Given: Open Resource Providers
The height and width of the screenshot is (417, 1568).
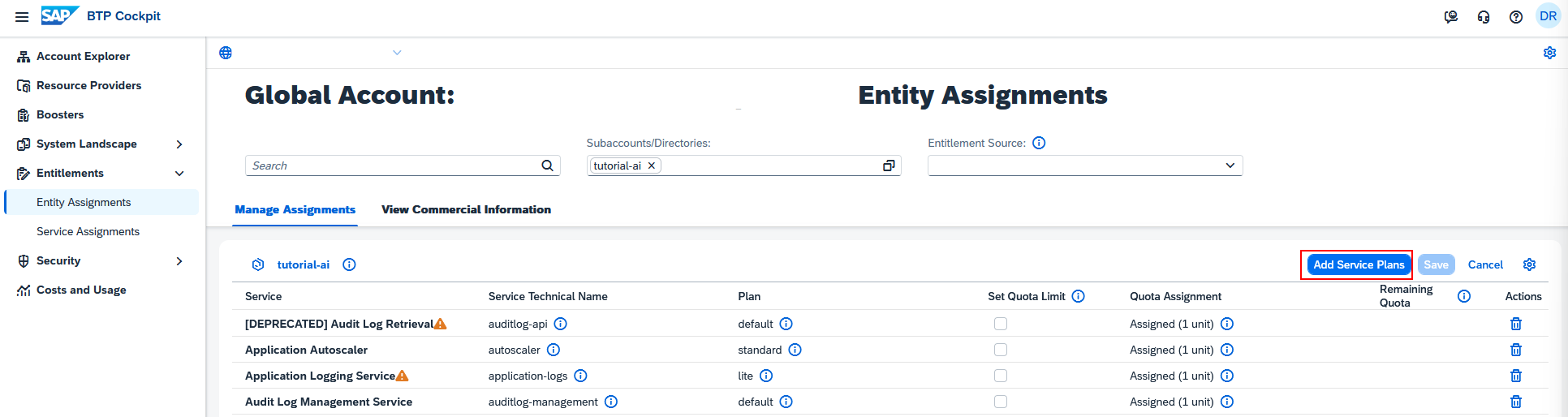Looking at the screenshot, I should pos(88,85).
